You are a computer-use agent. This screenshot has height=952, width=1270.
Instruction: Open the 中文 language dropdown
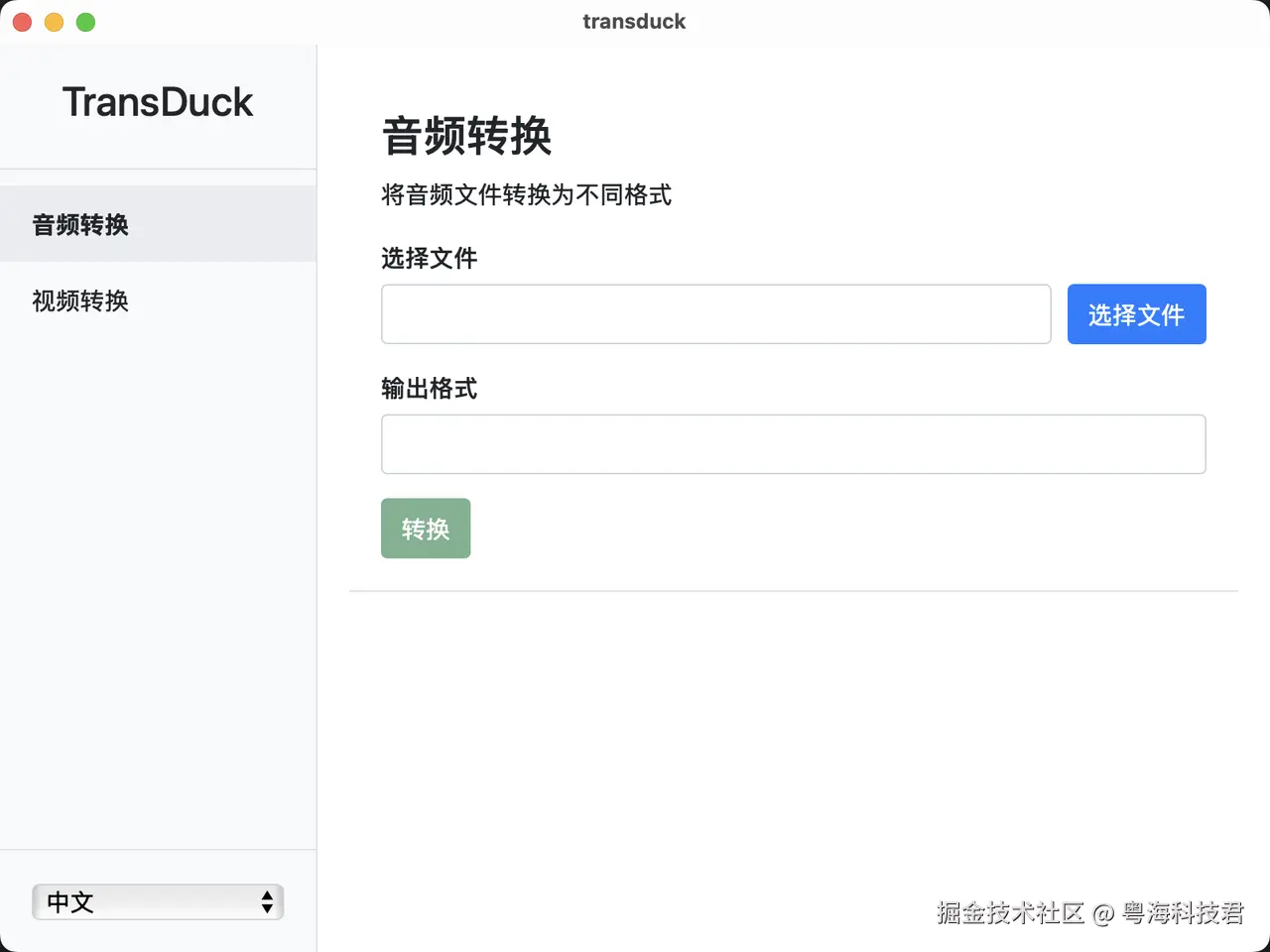158,901
